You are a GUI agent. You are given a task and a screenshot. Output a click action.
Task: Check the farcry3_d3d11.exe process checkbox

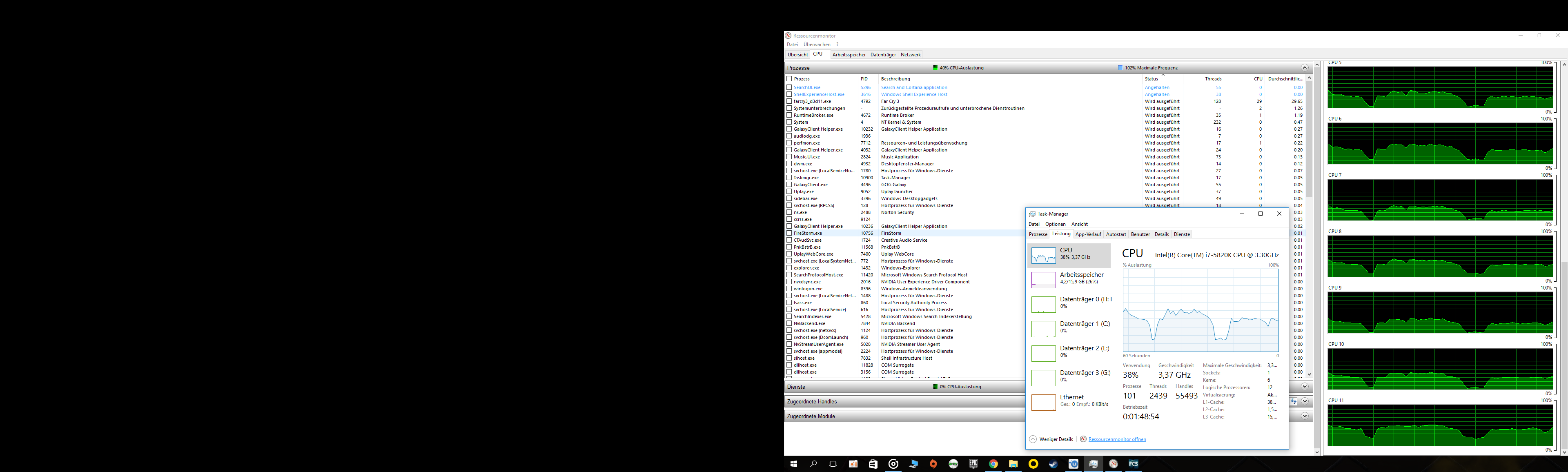pyautogui.click(x=789, y=102)
